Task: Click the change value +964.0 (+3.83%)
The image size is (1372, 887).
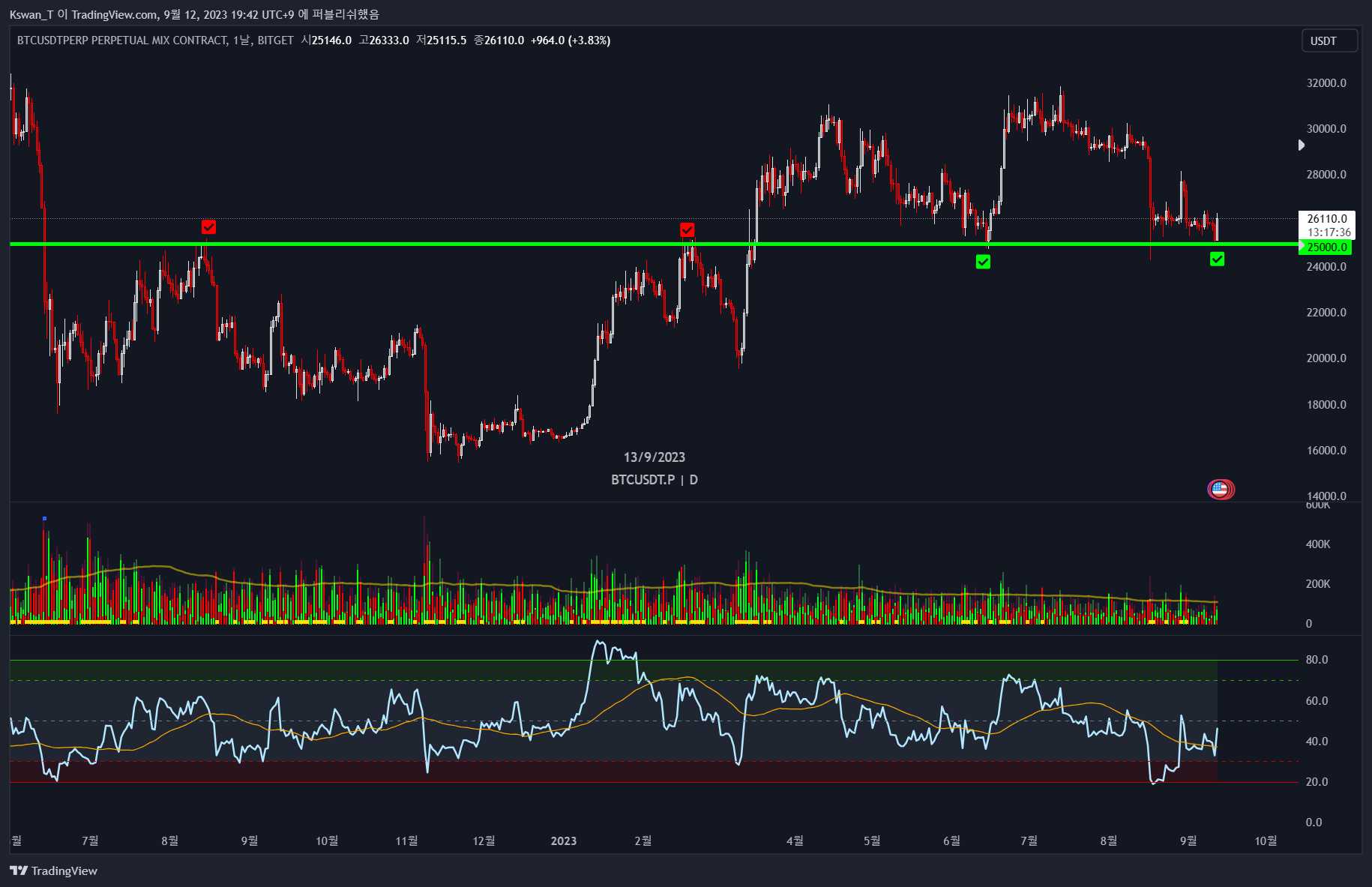Action: 571,40
